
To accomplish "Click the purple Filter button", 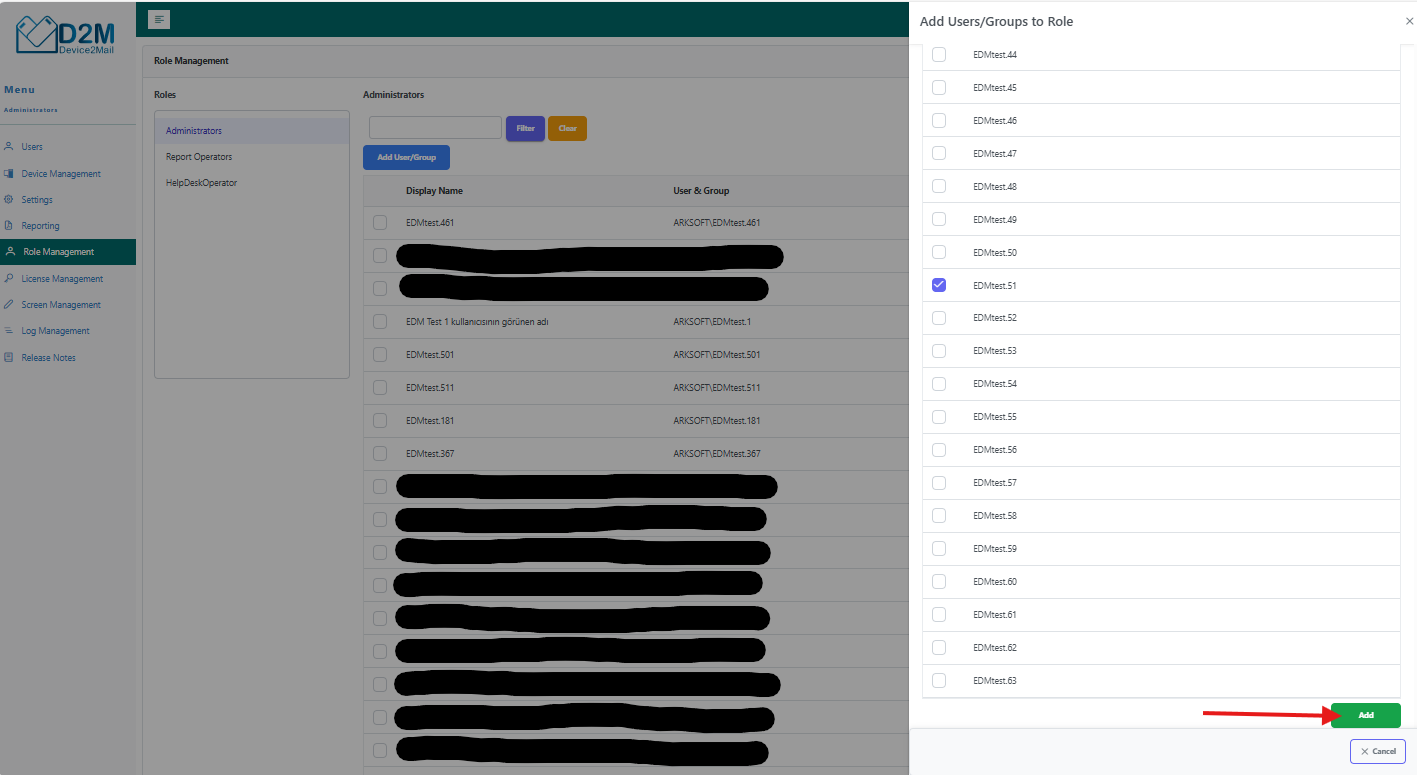I will point(525,129).
